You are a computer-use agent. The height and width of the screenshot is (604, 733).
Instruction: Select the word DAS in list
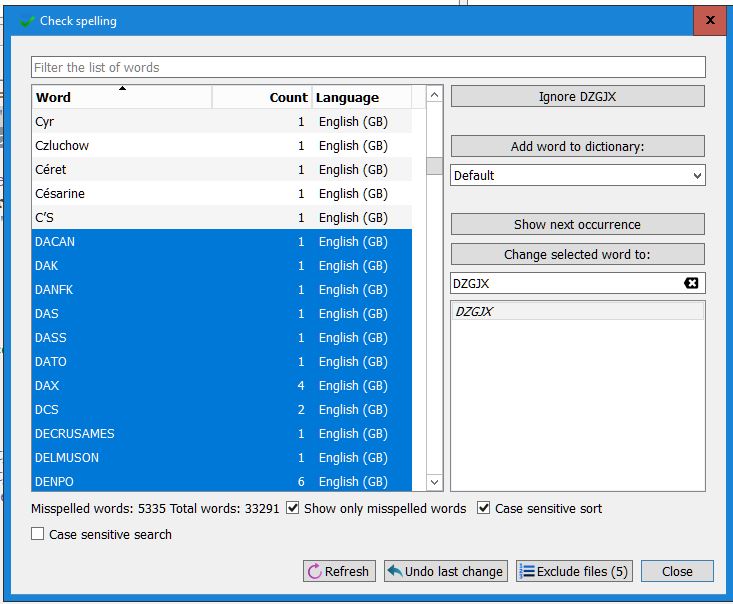pos(222,314)
